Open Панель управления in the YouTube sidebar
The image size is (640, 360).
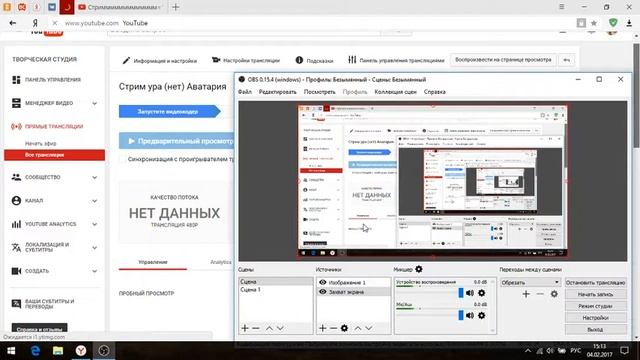click(52, 80)
